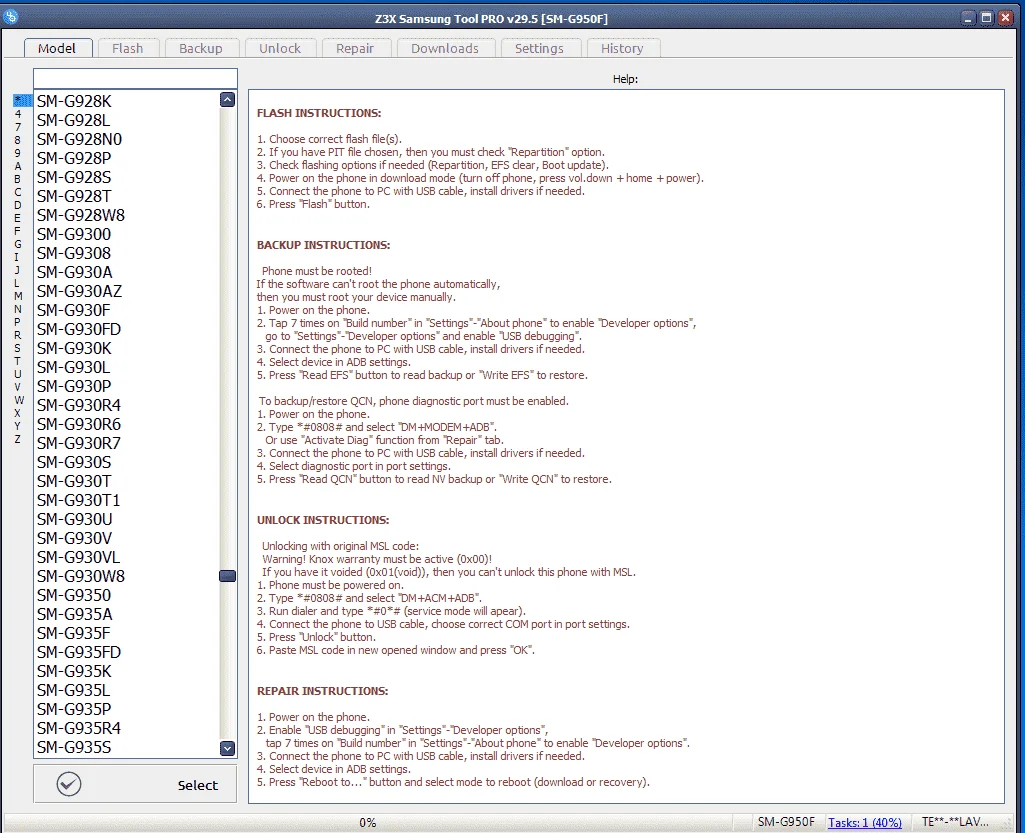1025x833 pixels.
Task: Open the Settings tab
Action: tap(539, 48)
